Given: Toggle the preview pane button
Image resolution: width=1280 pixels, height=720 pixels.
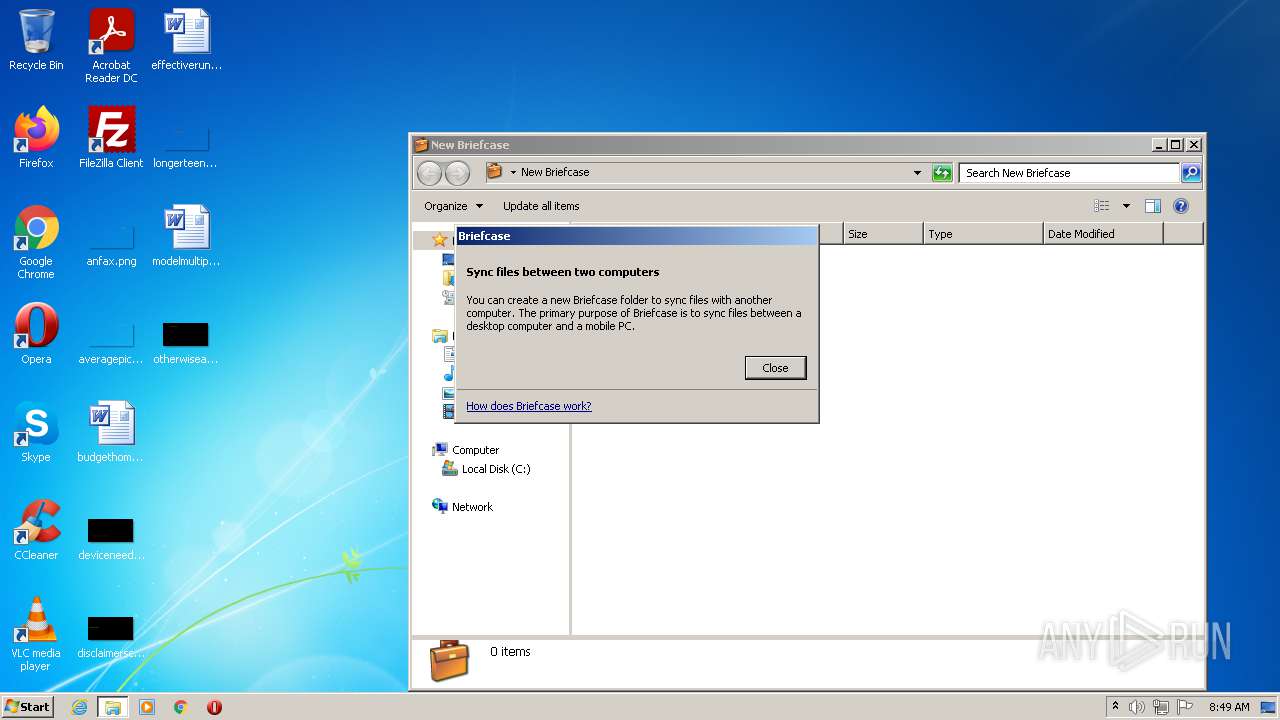Looking at the screenshot, I should pyautogui.click(x=1152, y=206).
